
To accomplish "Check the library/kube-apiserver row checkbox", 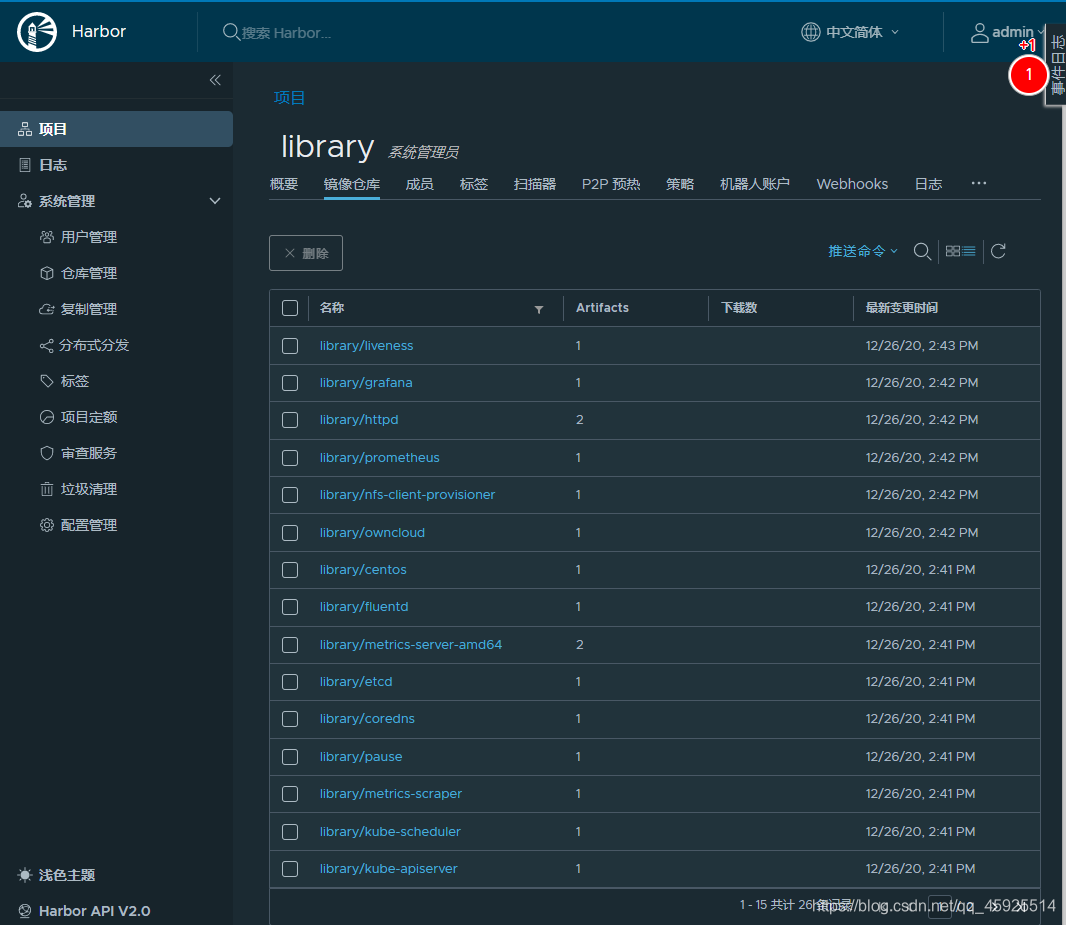I will 290,869.
